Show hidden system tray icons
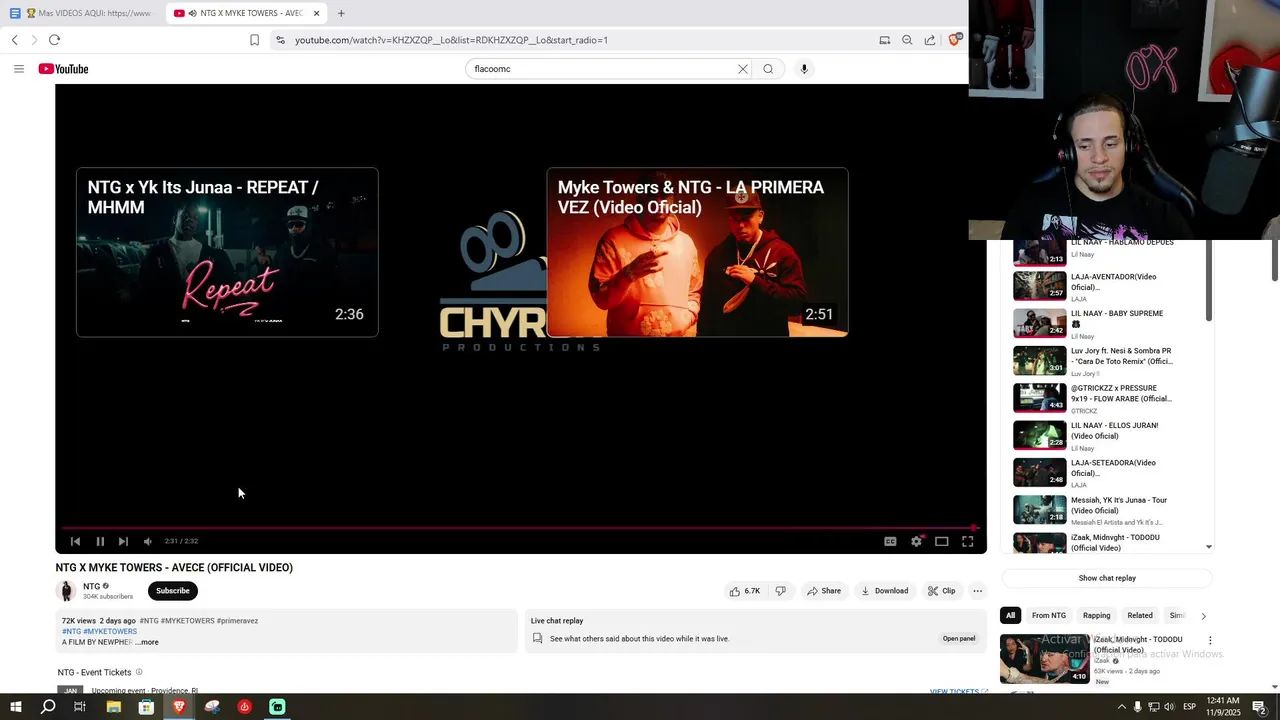Image resolution: width=1280 pixels, height=720 pixels. (1121, 707)
